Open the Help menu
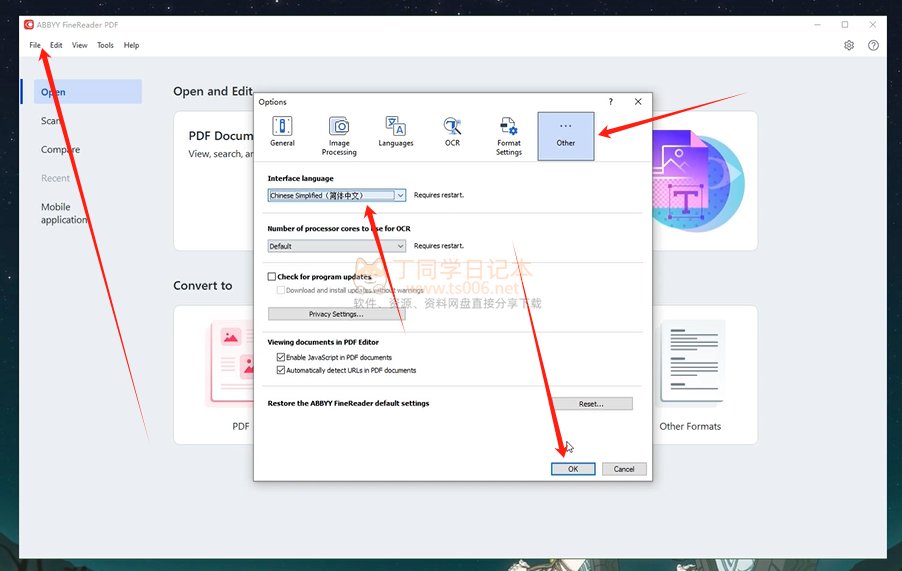 tap(131, 45)
